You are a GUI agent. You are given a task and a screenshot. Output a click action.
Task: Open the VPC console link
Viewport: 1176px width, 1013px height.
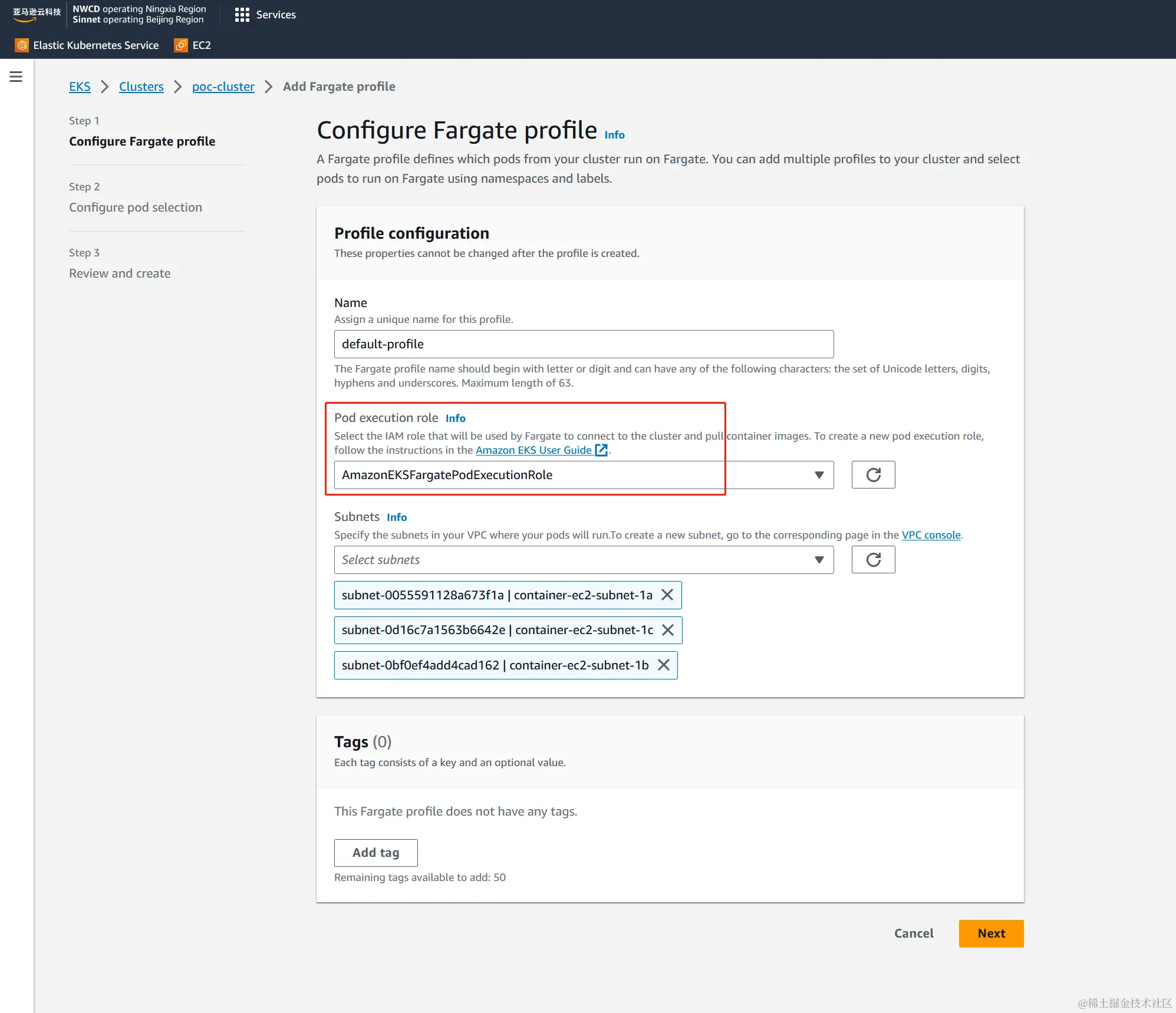point(931,535)
